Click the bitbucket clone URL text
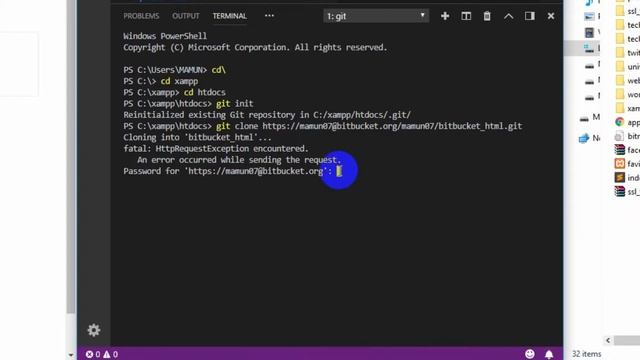Viewport: 640px width, 360px height. pyautogui.click(x=392, y=126)
